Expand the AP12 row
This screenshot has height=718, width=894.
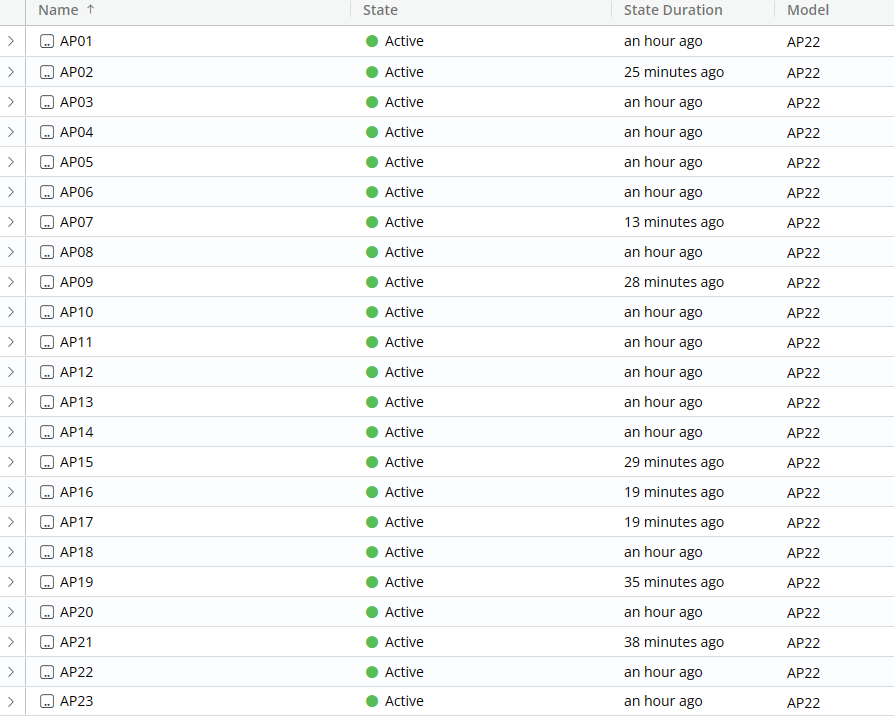click(11, 372)
